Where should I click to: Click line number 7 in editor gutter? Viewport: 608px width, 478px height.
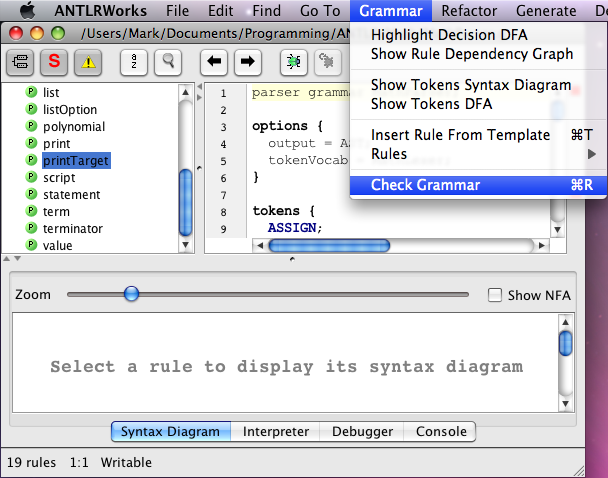[223, 195]
